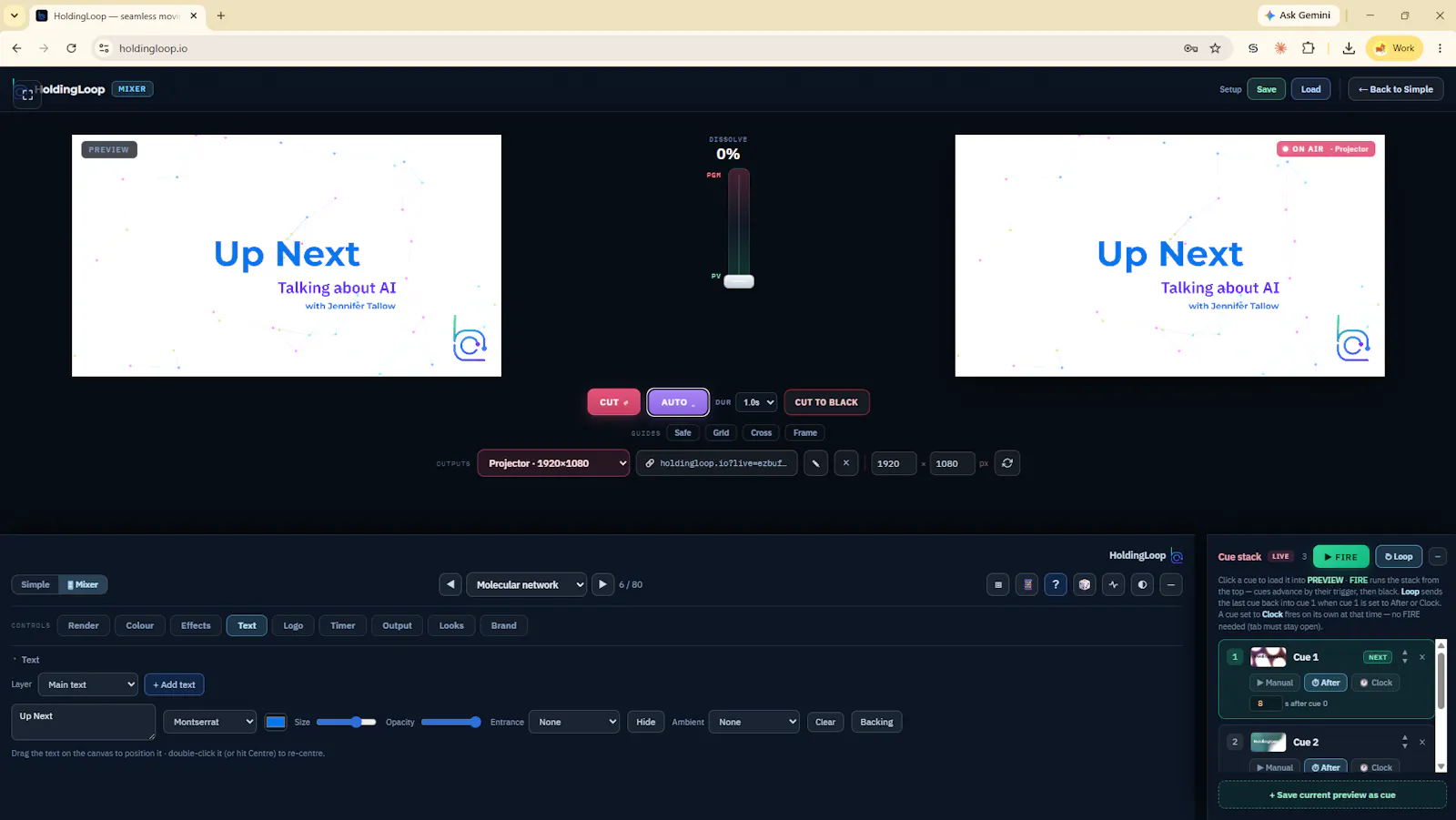Open the browser Downloads icon
This screenshot has width=1456, height=820.
pos(1349,48)
